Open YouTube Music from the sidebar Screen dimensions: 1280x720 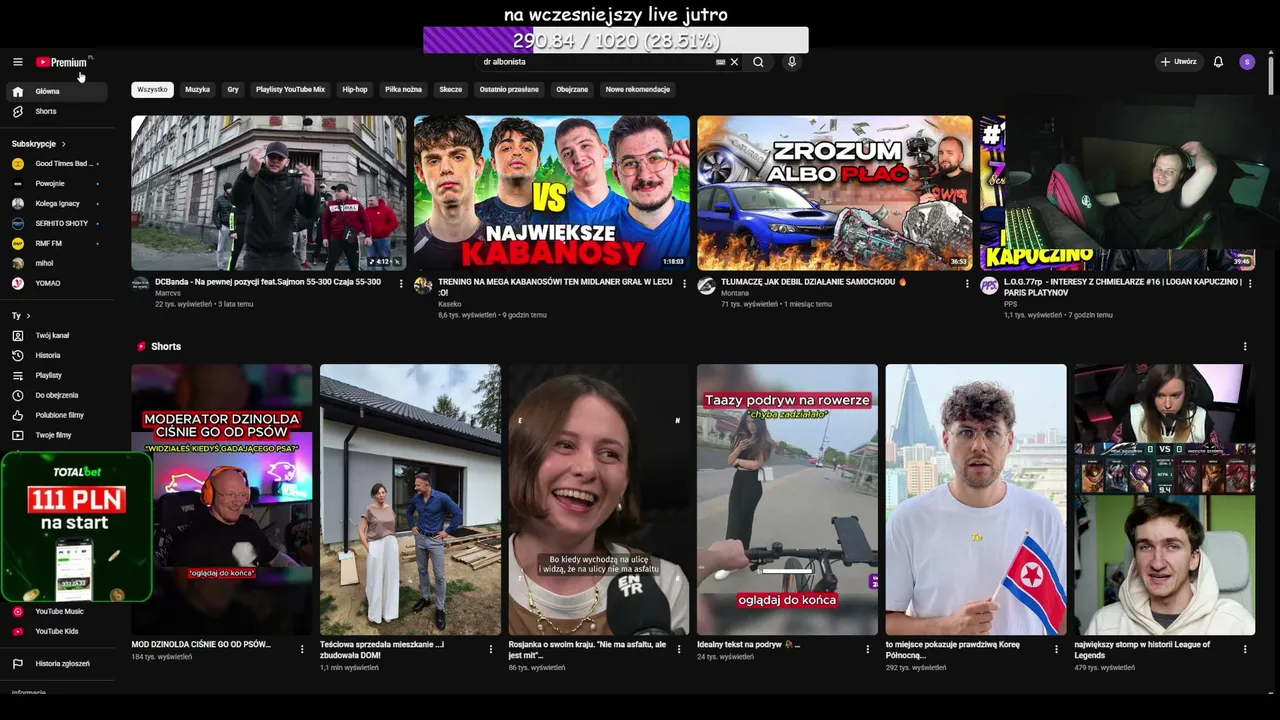[x=57, y=611]
